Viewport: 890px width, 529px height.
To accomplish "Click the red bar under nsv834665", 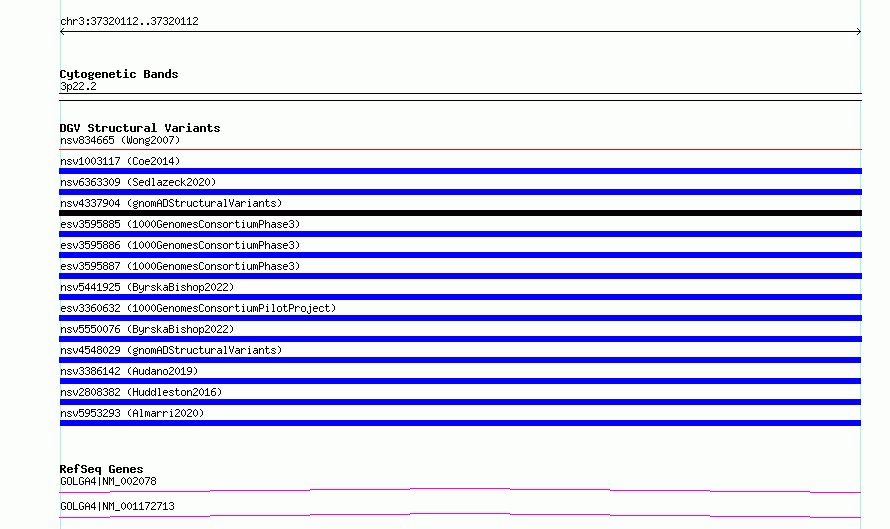I will click(460, 149).
